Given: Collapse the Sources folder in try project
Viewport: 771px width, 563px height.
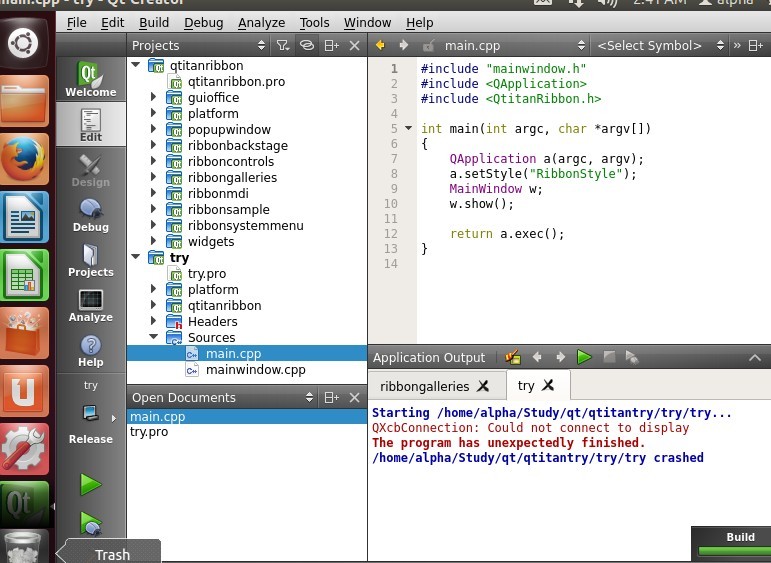Looking at the screenshot, I should pyautogui.click(x=154, y=338).
